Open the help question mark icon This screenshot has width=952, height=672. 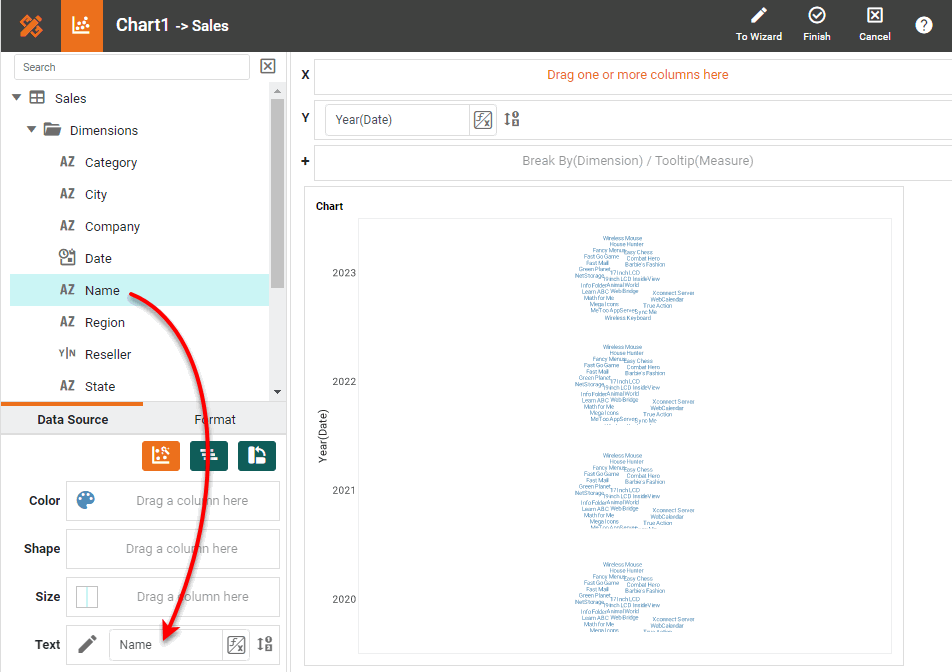923,26
